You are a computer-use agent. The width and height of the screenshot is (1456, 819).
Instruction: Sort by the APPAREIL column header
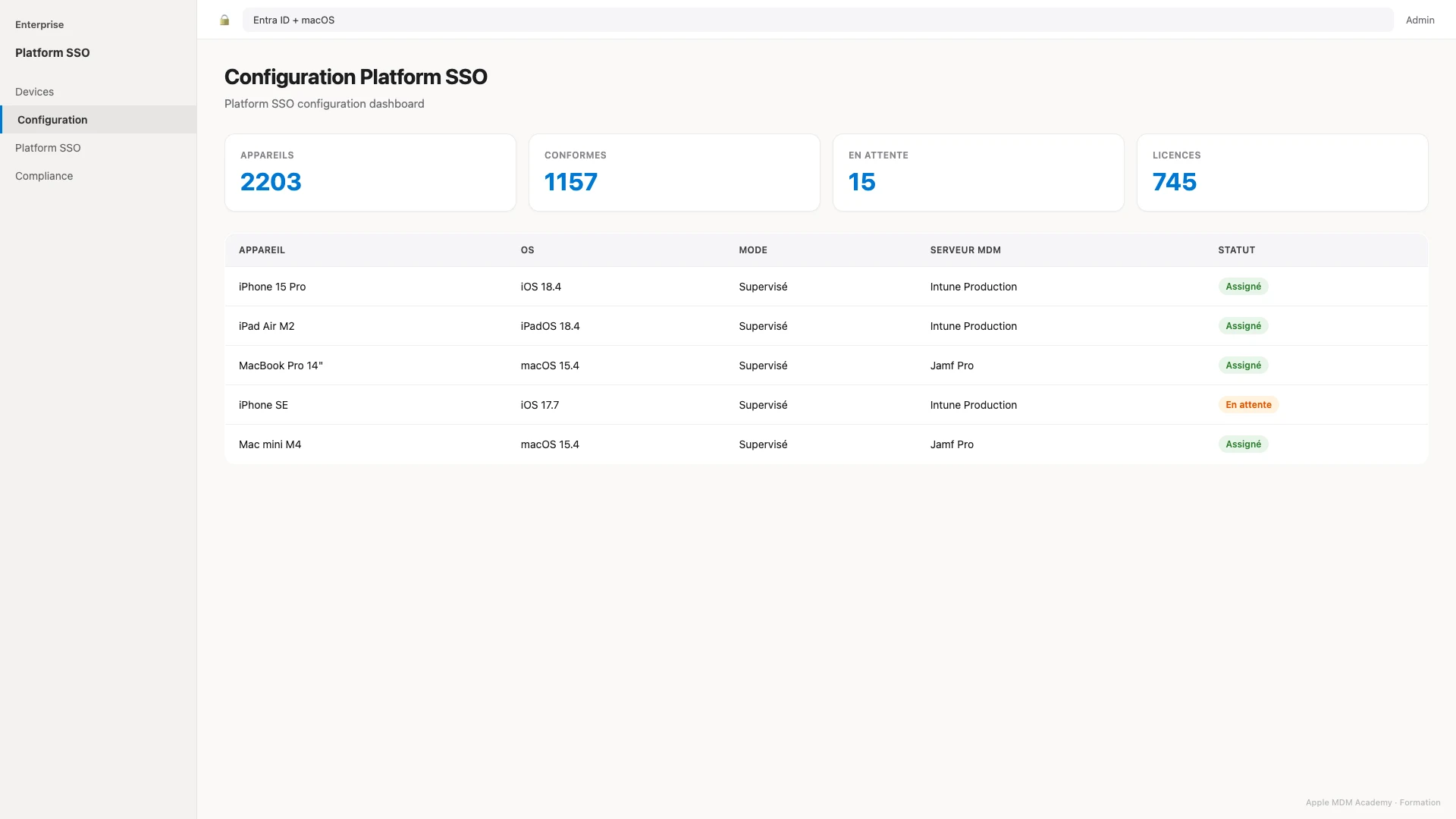pos(262,250)
